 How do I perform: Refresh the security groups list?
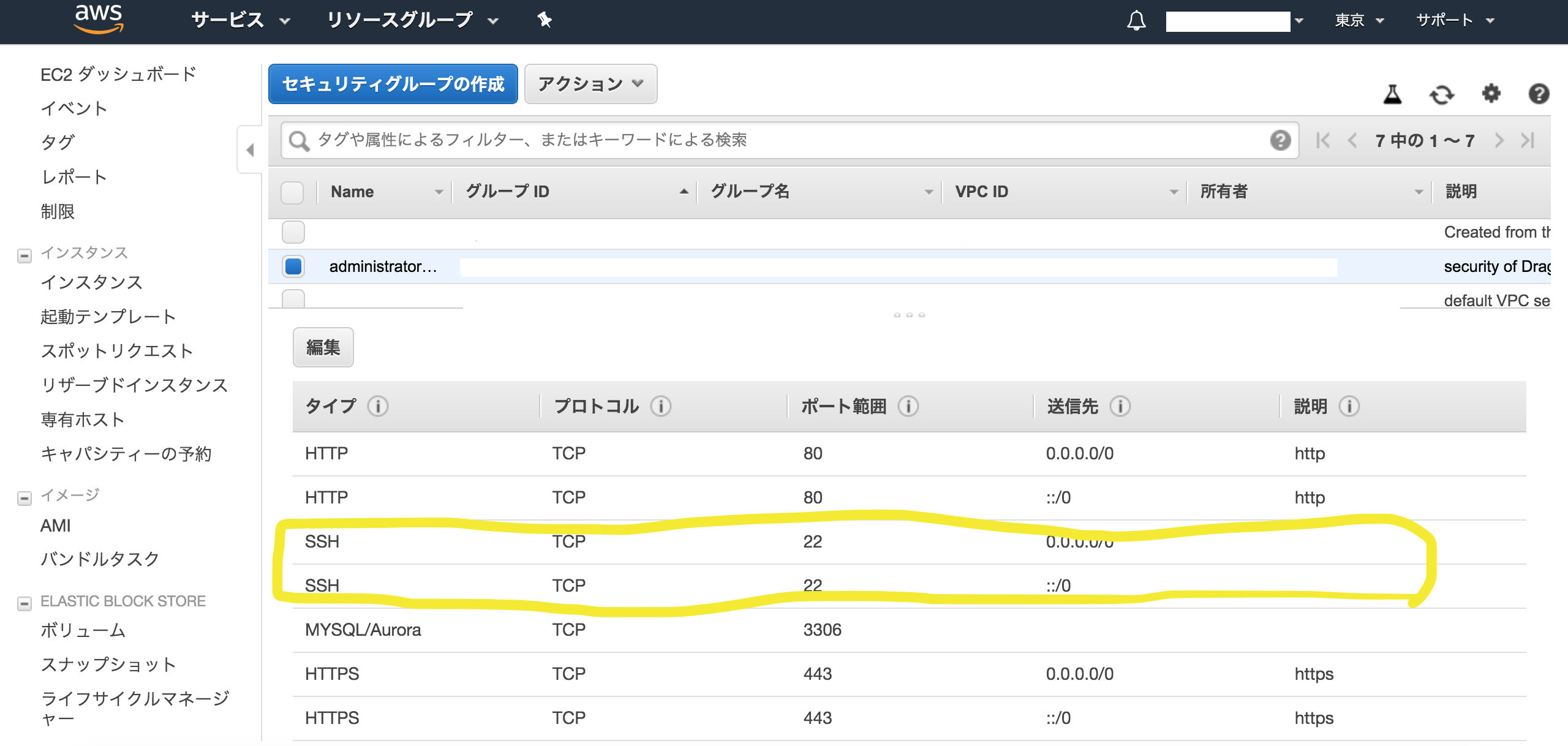pos(1441,94)
